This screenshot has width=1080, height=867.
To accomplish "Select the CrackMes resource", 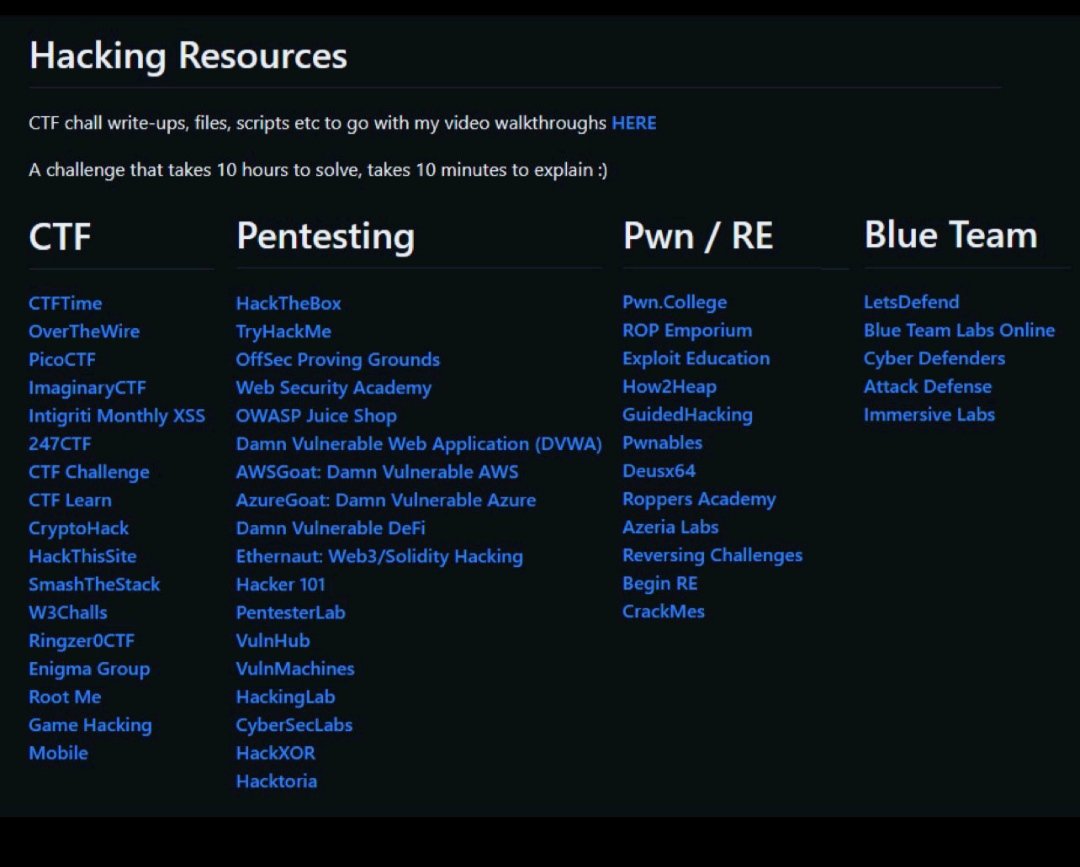I will [x=663, y=611].
